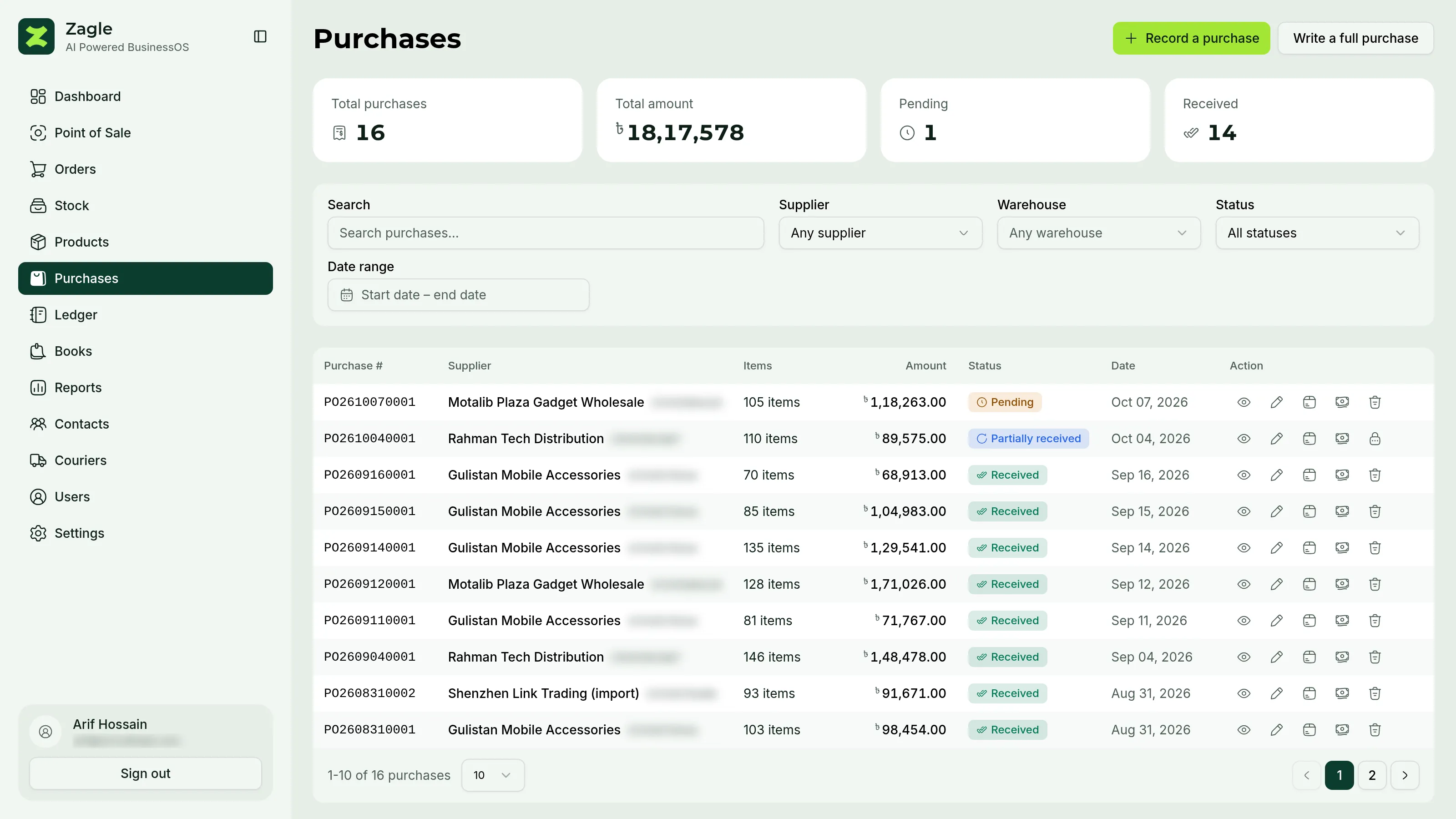Screen dimensions: 1456x819
Task: Record payment icon for PO2608310001
Action: point(1342,730)
